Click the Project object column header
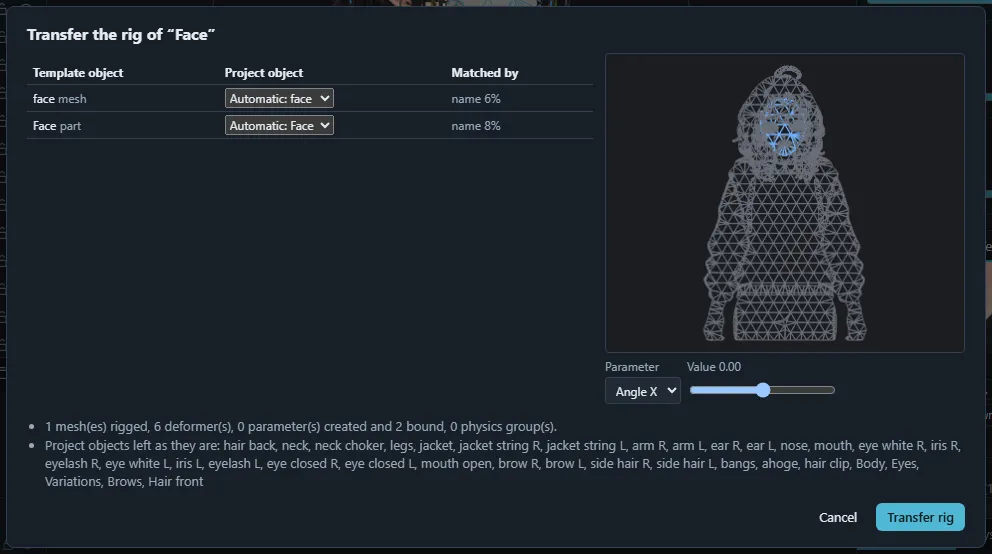Image resolution: width=992 pixels, height=554 pixels. point(264,73)
